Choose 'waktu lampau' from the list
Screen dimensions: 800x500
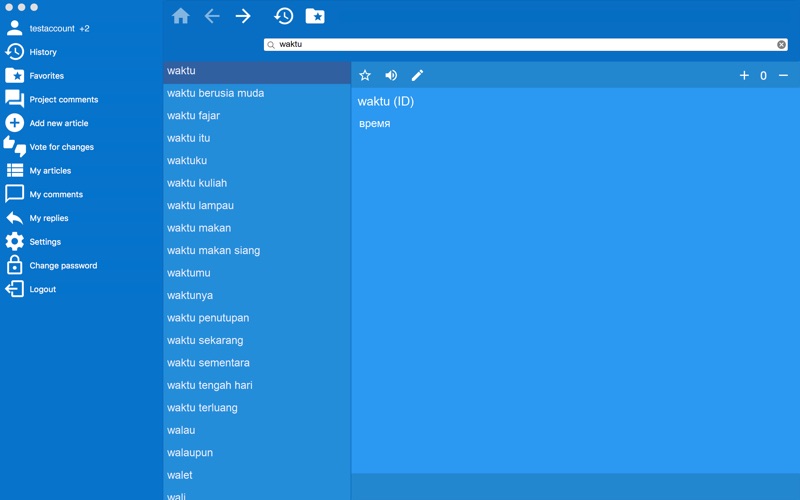pyautogui.click(x=257, y=206)
